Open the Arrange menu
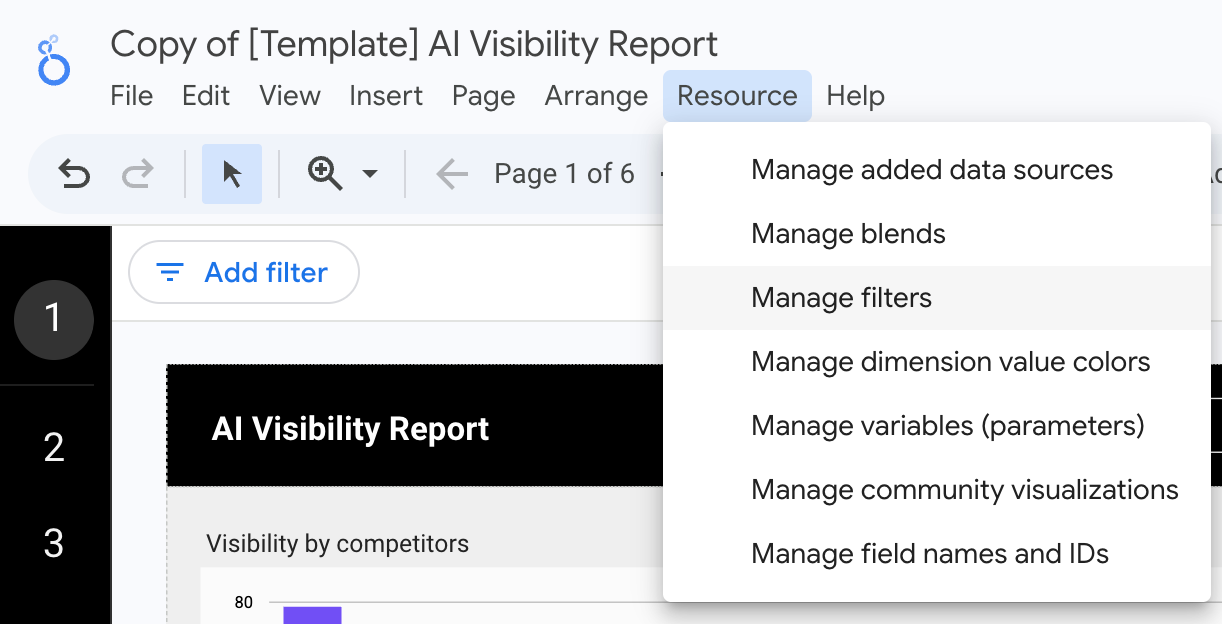 coord(596,96)
